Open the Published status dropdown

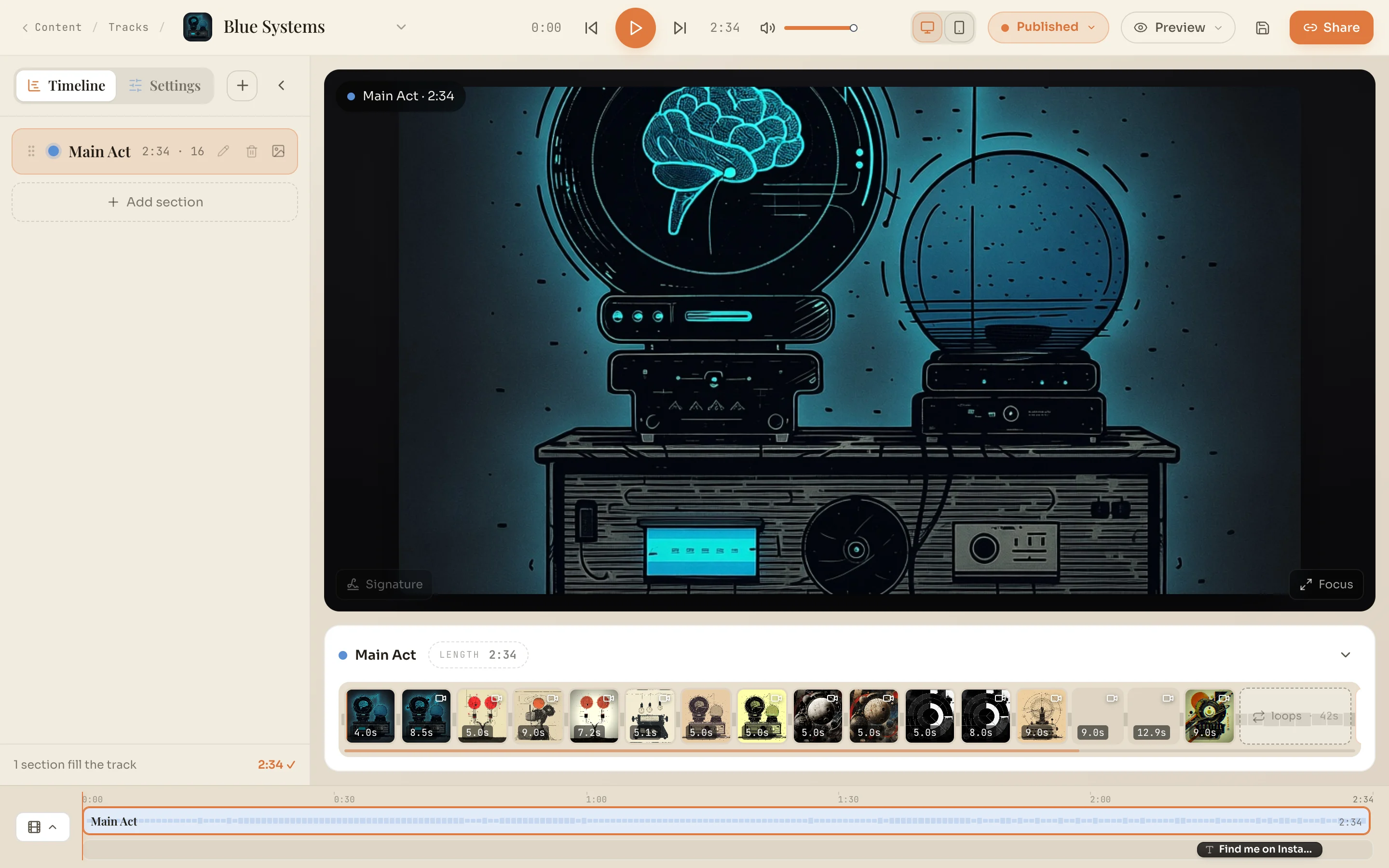[1048, 27]
